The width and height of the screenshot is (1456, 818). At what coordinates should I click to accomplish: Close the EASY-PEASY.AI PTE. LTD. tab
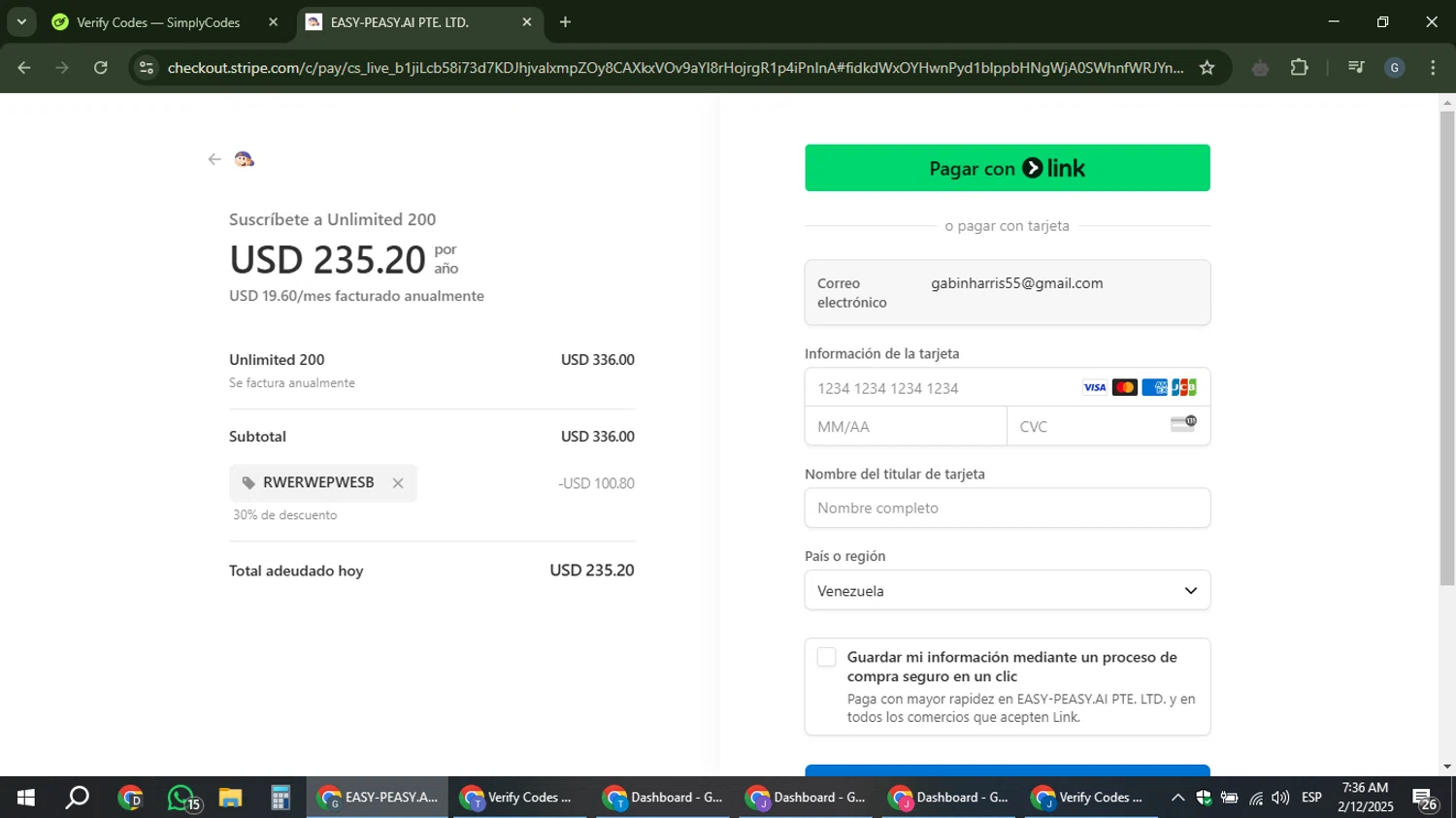(x=527, y=22)
